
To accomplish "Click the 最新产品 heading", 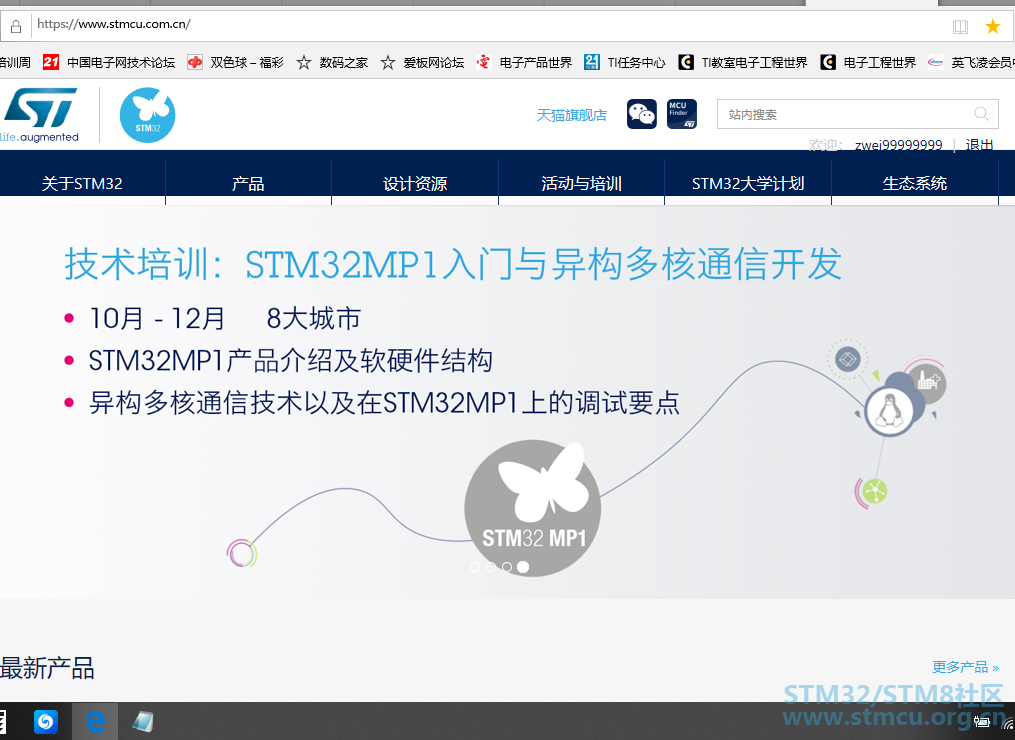I will pos(47,668).
